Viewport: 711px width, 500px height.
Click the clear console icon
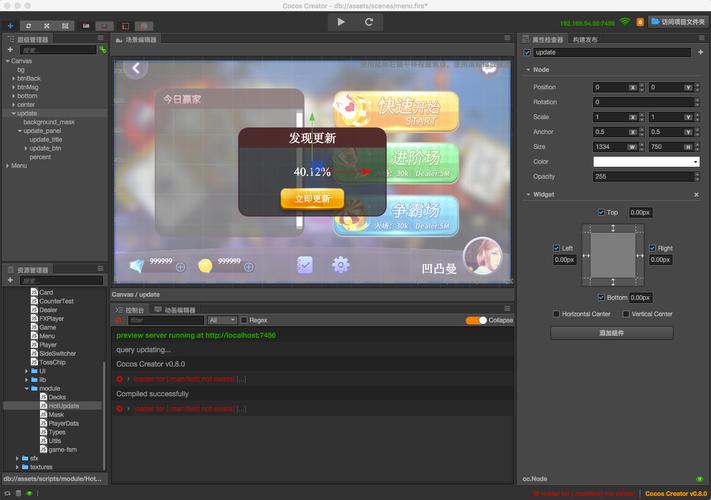pos(118,320)
